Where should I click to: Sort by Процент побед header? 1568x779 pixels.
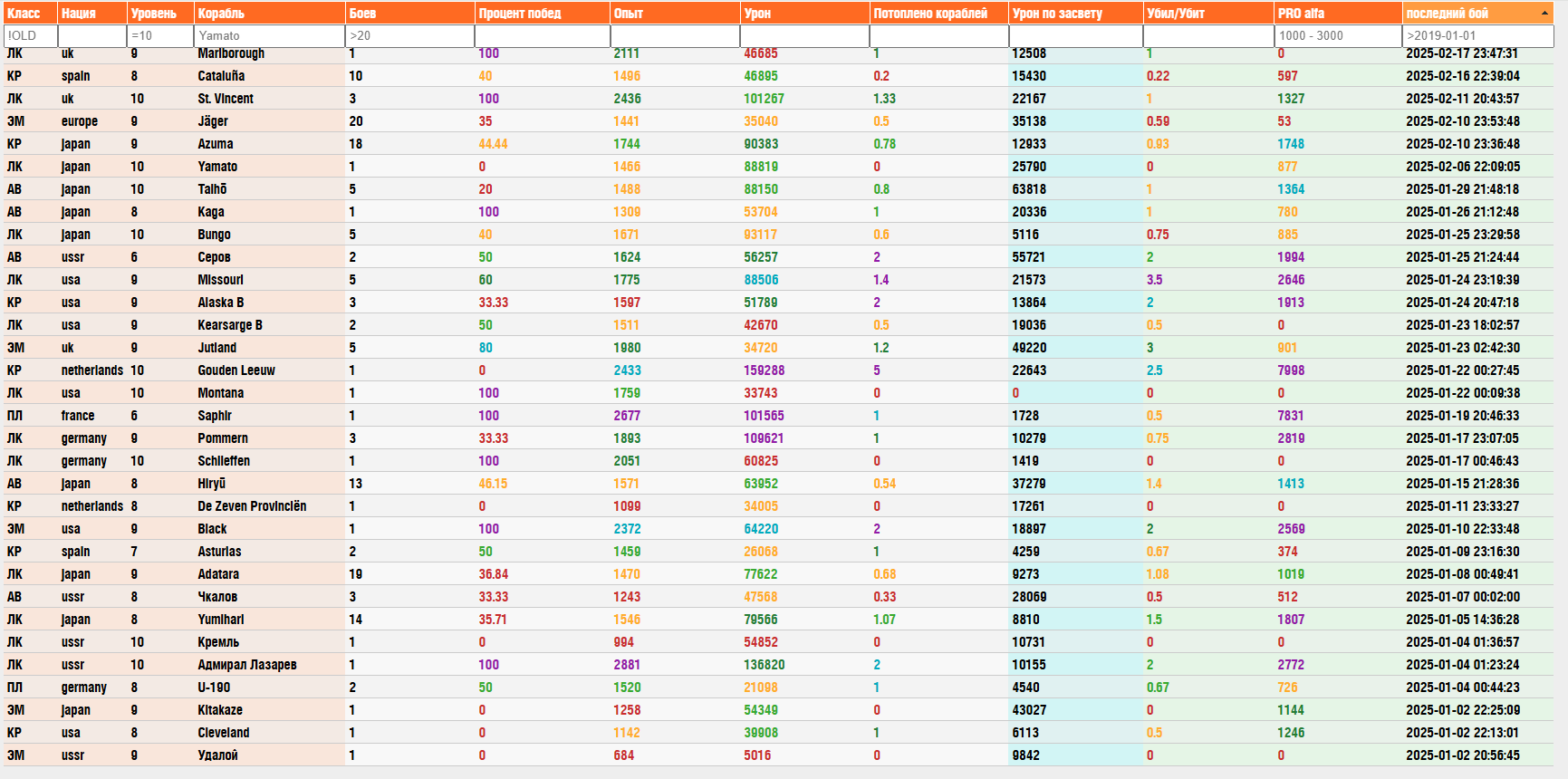[x=520, y=14]
